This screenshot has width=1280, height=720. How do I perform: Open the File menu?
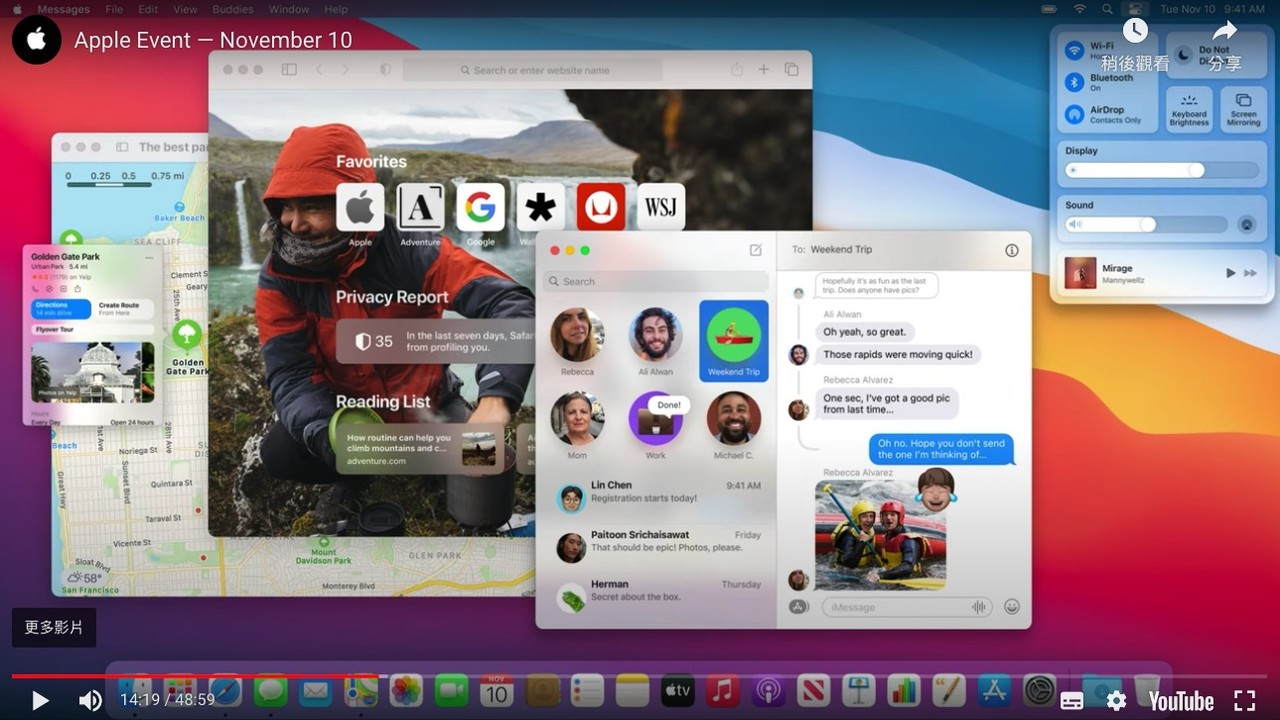[x=114, y=9]
